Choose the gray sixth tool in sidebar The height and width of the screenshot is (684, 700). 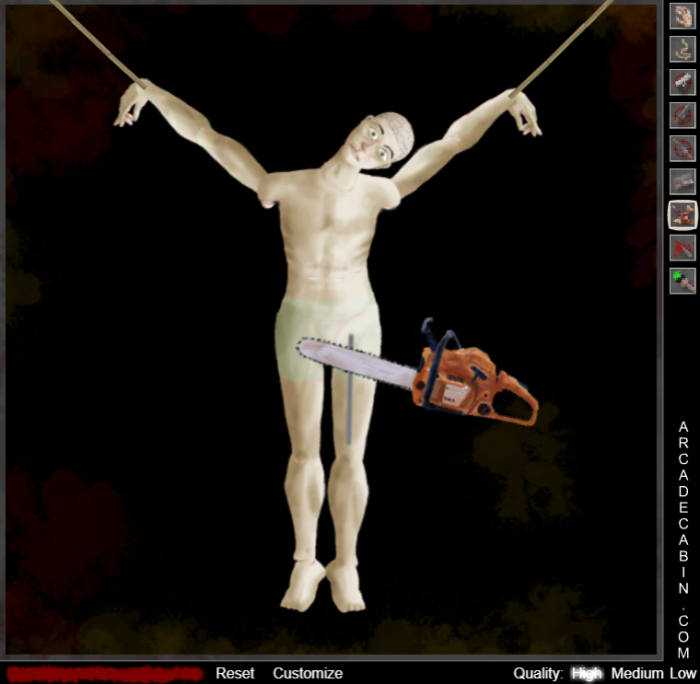point(682,181)
